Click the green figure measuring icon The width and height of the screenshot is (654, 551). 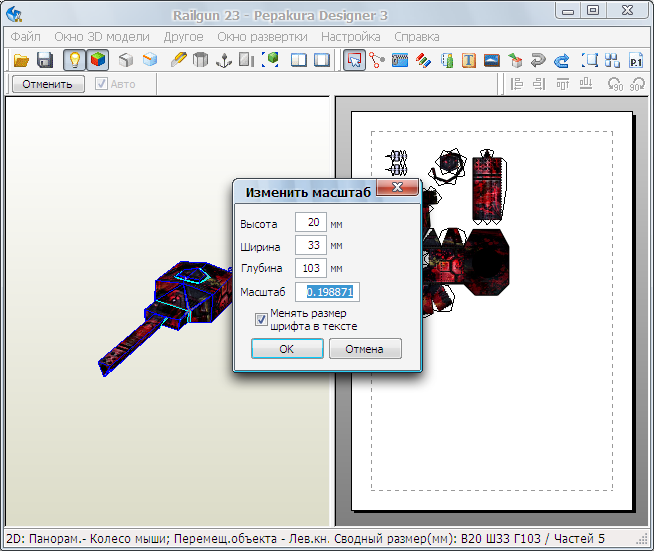click(x=447, y=60)
